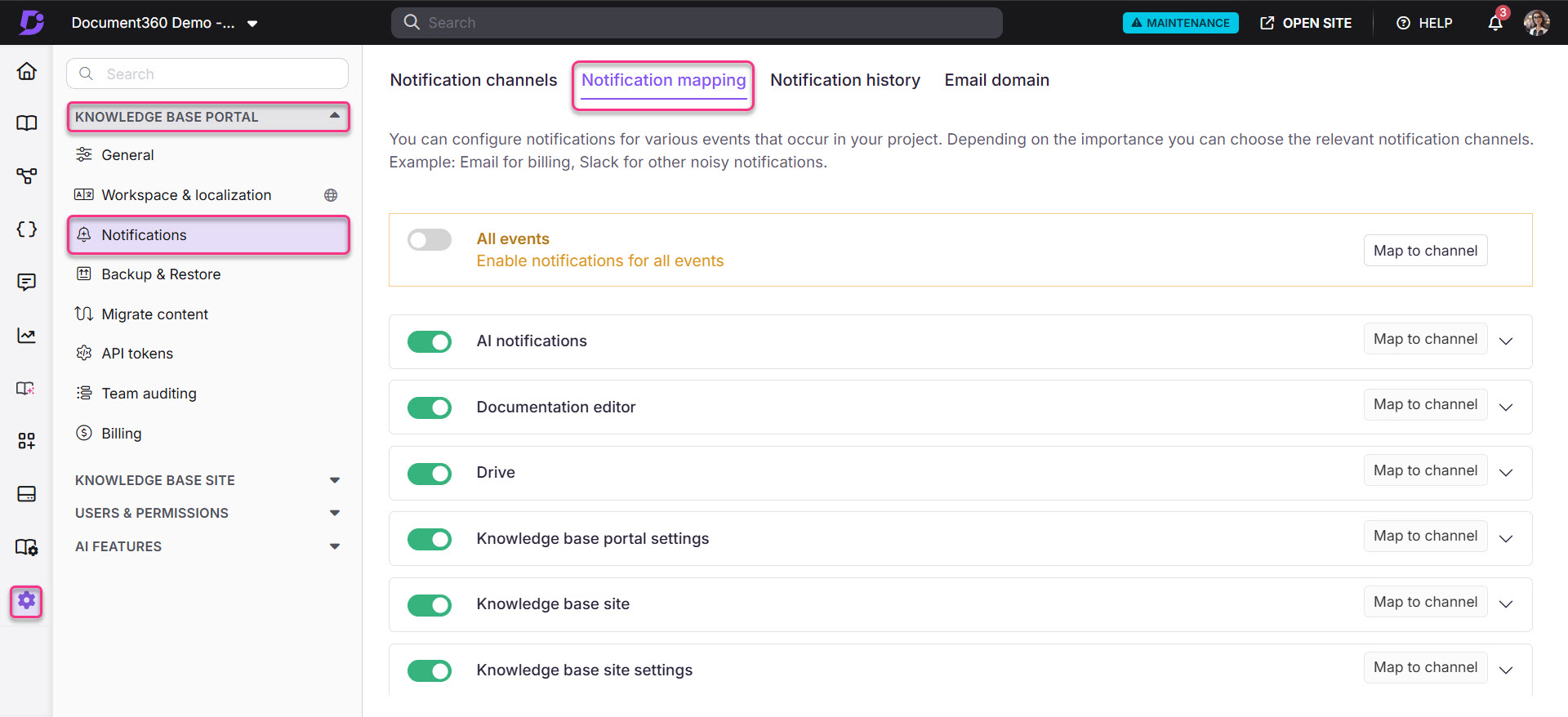Viewport: 1568px width, 717px height.
Task: Click the magnifier icon in top search bar
Action: point(412,22)
